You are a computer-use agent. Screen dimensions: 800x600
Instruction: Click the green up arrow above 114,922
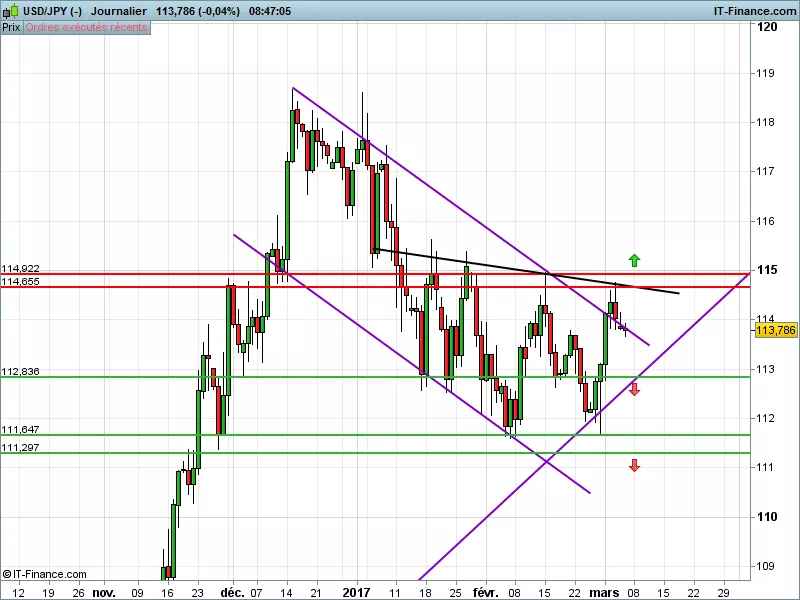634,260
